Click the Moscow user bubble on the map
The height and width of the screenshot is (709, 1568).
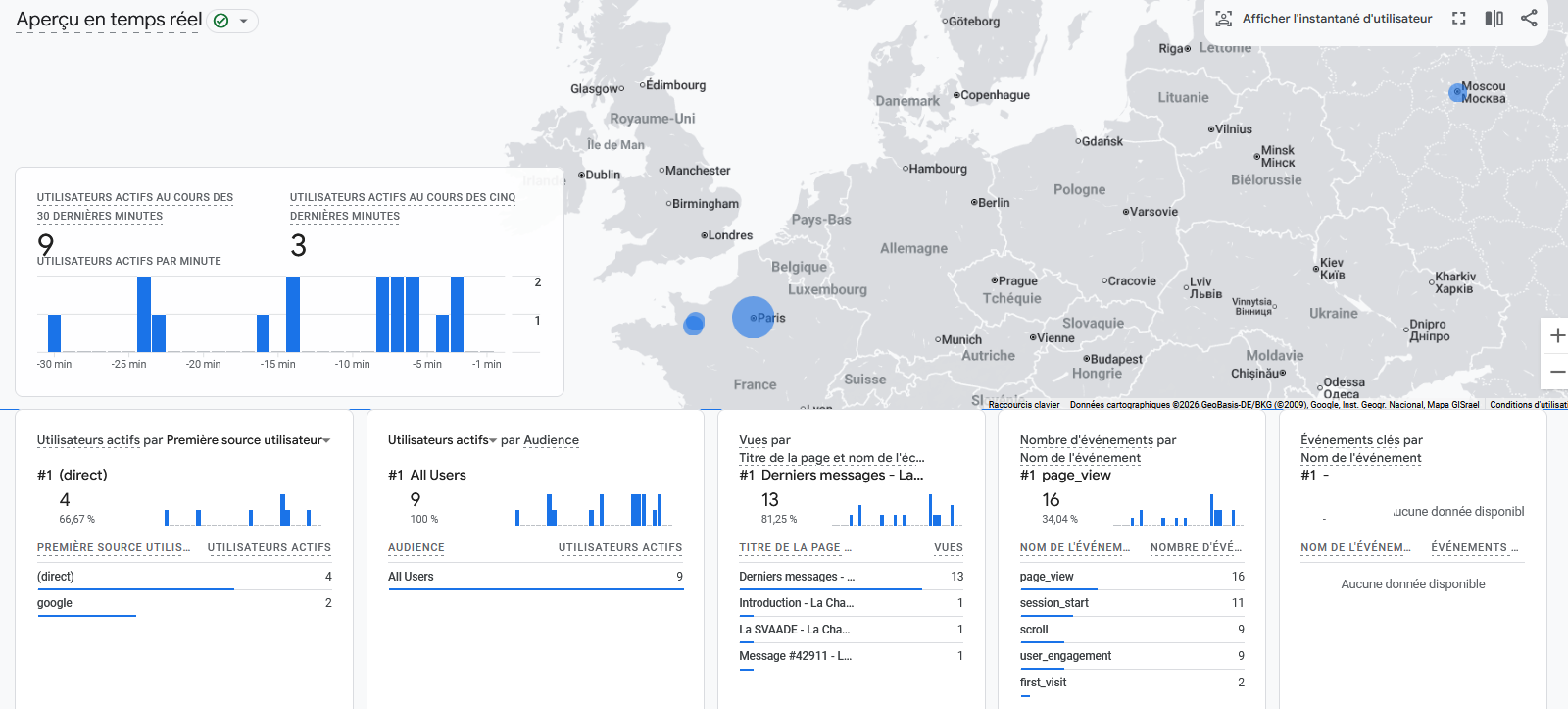(1457, 93)
